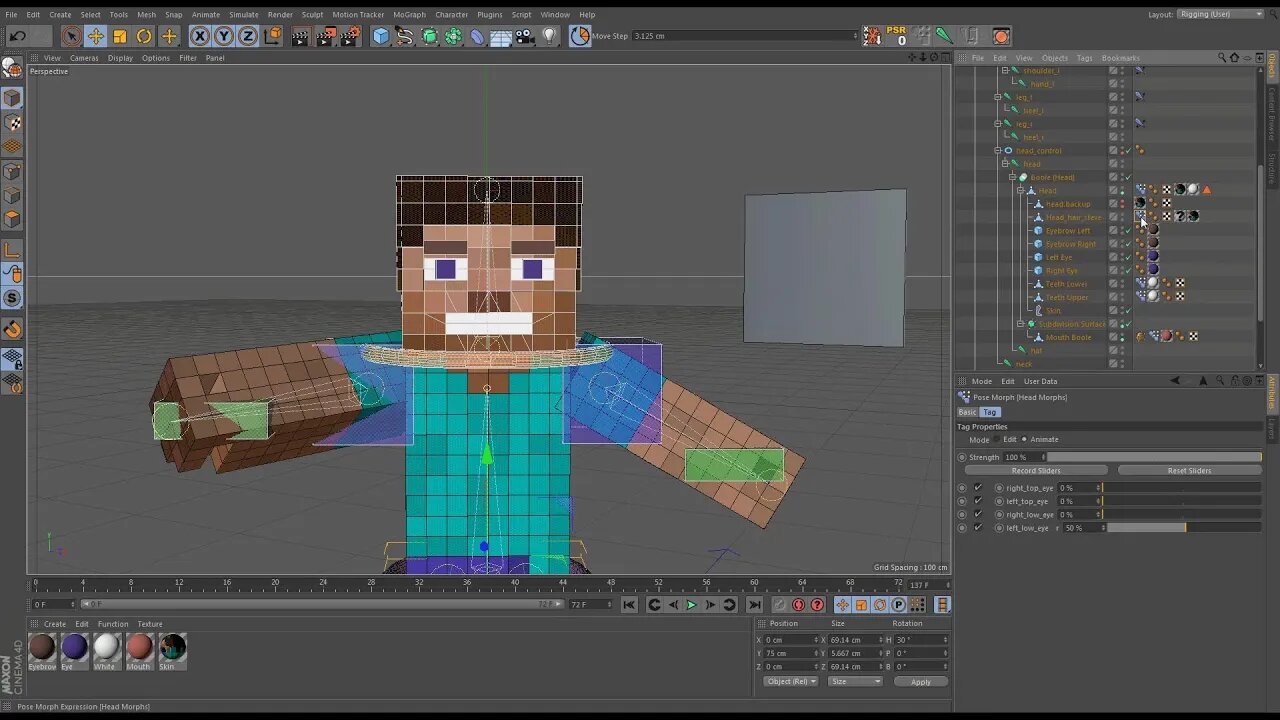This screenshot has width=1280, height=720.
Task: Open the Edit Render Settings icon
Action: pyautogui.click(x=350, y=36)
